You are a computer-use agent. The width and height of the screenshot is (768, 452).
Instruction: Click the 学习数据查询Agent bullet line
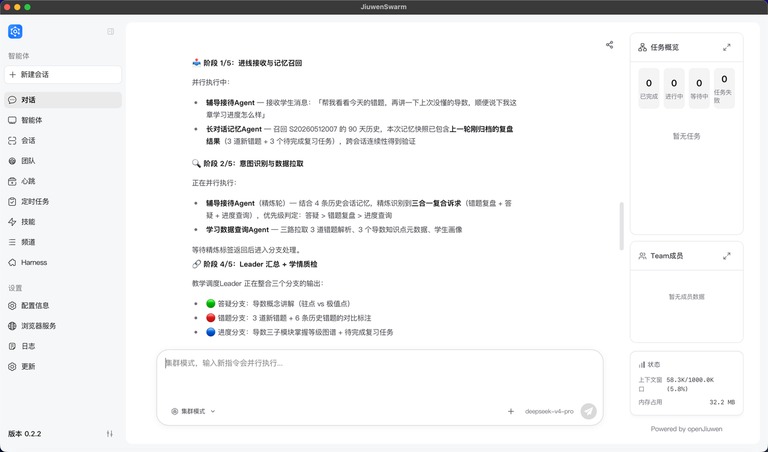[x=334, y=230]
